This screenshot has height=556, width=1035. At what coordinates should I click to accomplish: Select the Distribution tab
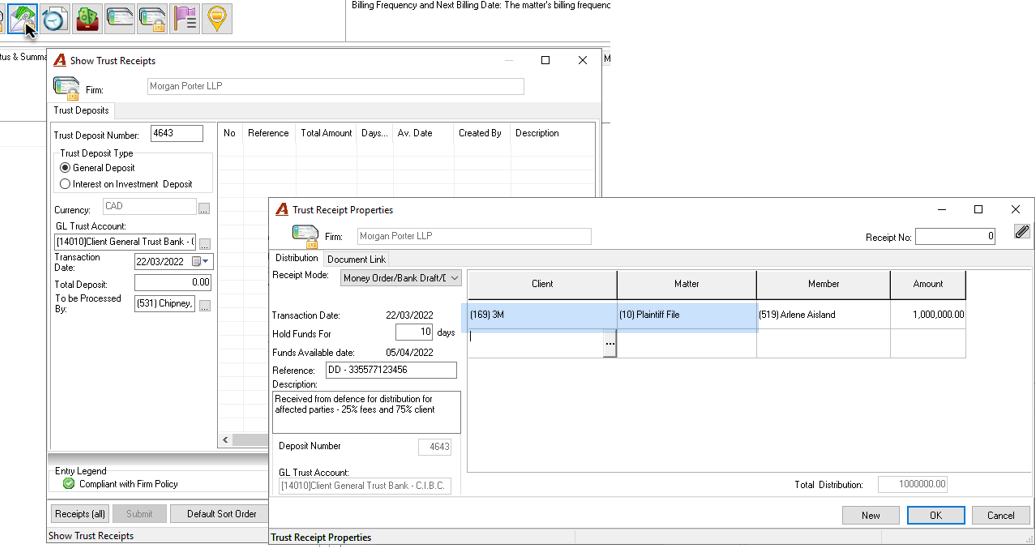pos(296,258)
